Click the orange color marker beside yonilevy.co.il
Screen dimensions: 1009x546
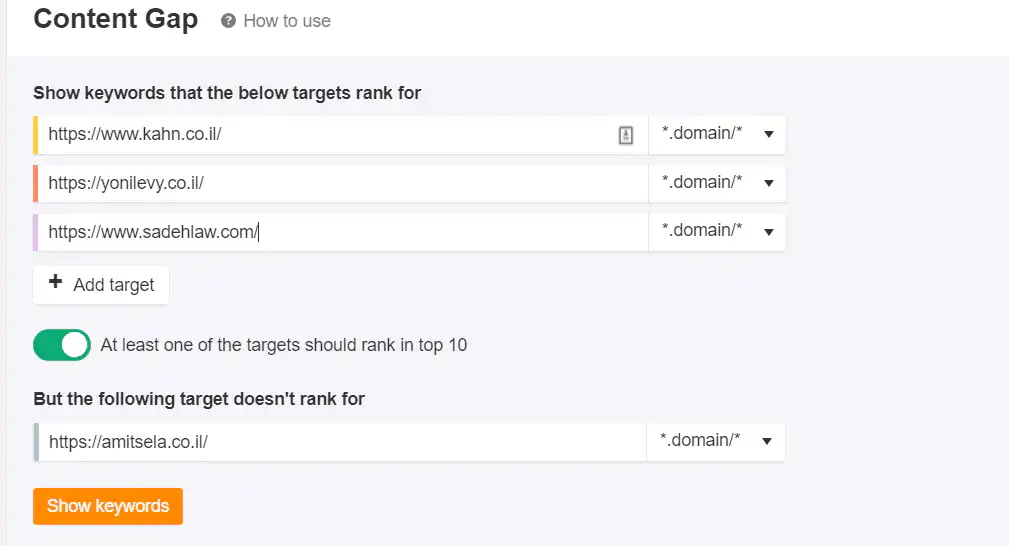(36, 183)
